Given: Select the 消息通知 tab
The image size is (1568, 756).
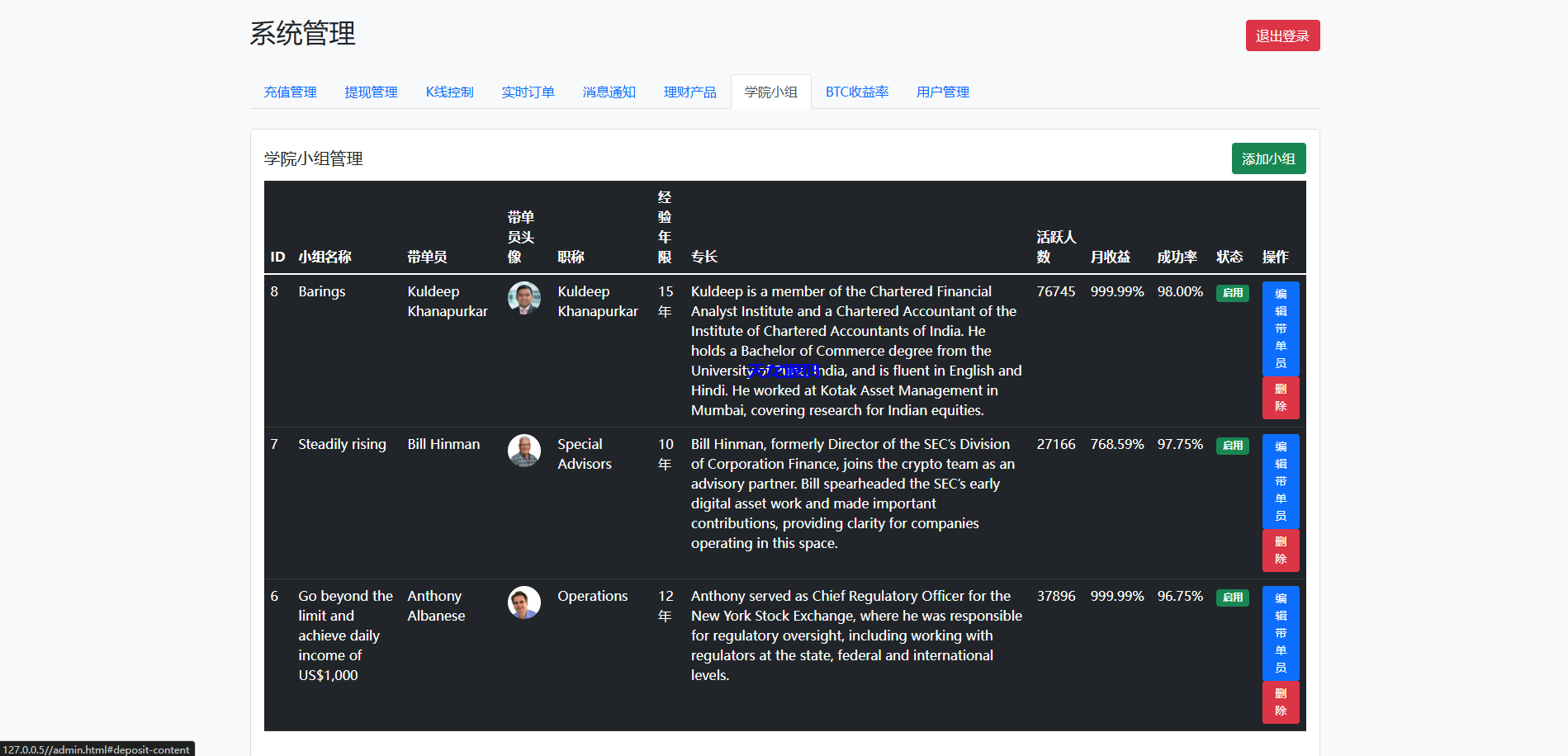Looking at the screenshot, I should (609, 92).
